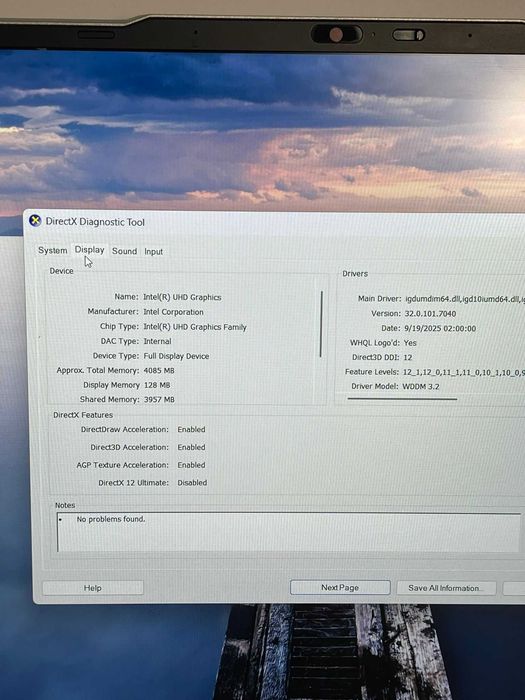Click the Help button
This screenshot has width=525, height=700.
pos(93,588)
